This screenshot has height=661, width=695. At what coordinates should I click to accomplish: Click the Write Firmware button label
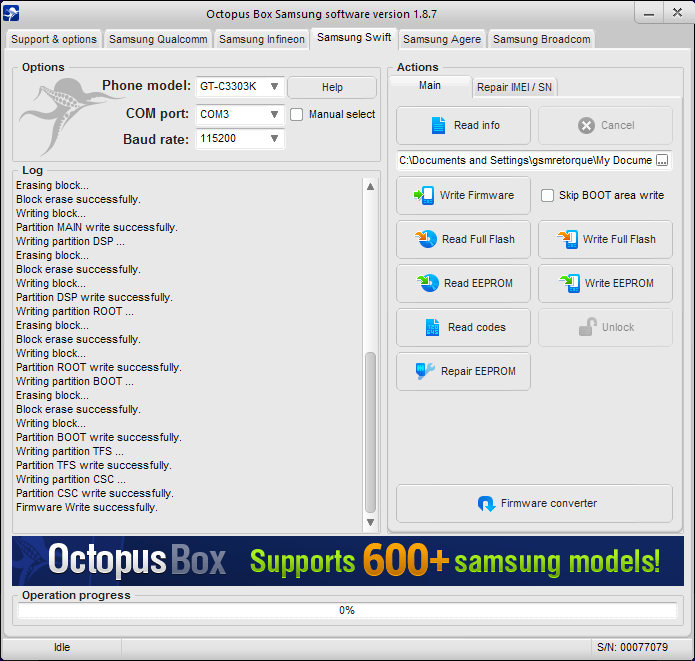[x=477, y=195]
